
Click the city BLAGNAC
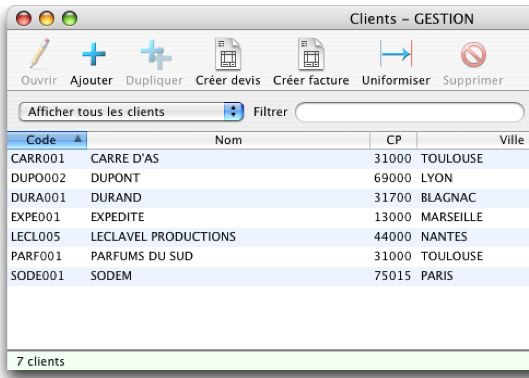click(x=448, y=197)
